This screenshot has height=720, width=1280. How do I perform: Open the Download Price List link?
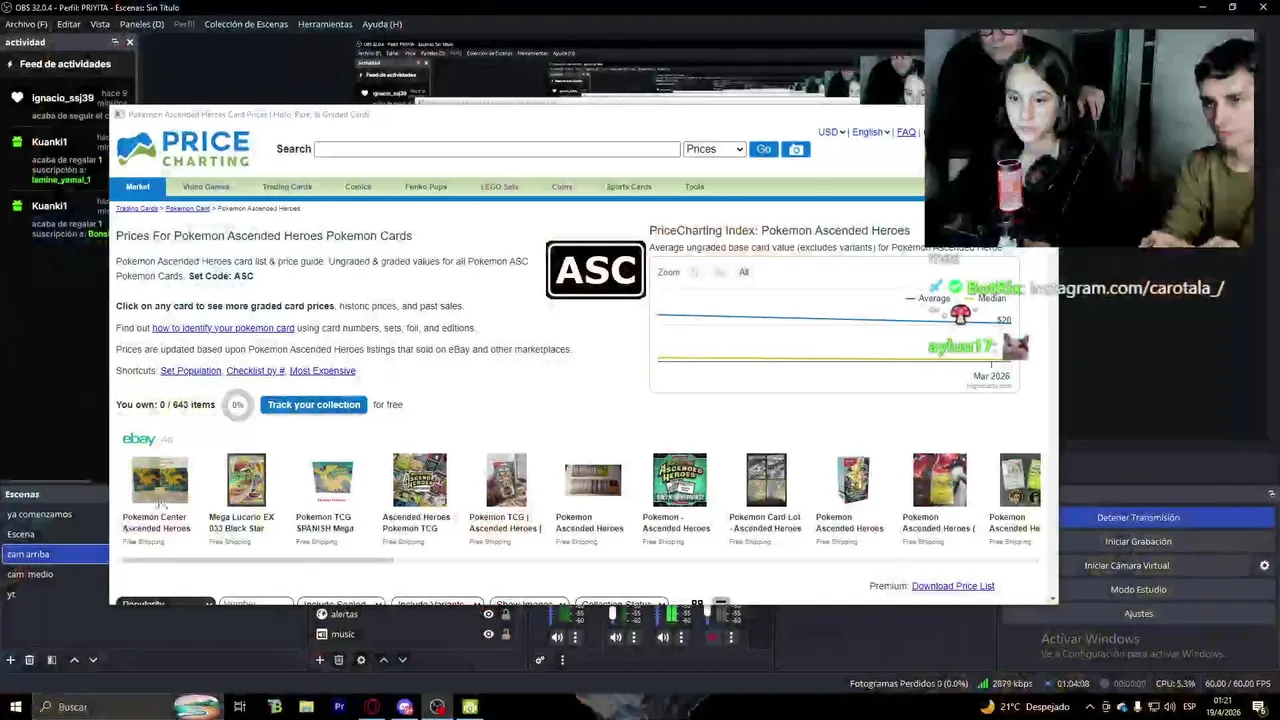point(953,586)
